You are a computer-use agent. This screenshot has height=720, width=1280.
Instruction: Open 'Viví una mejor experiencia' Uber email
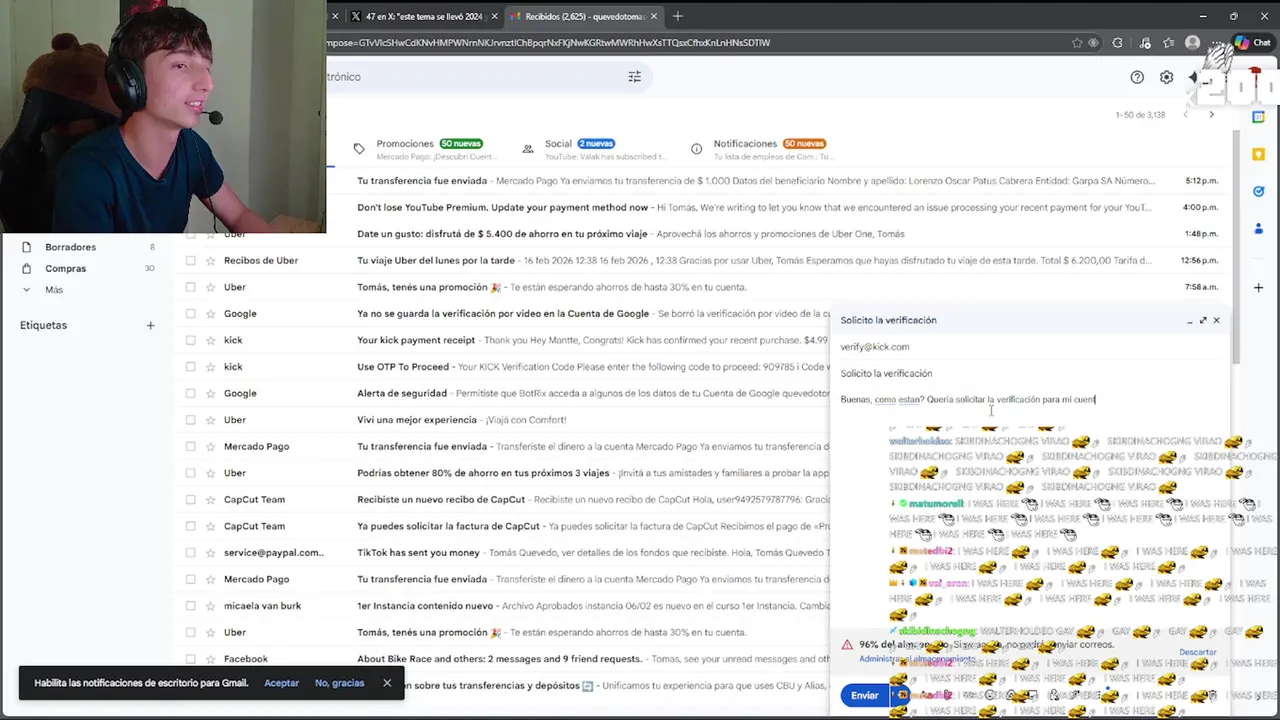(421, 420)
